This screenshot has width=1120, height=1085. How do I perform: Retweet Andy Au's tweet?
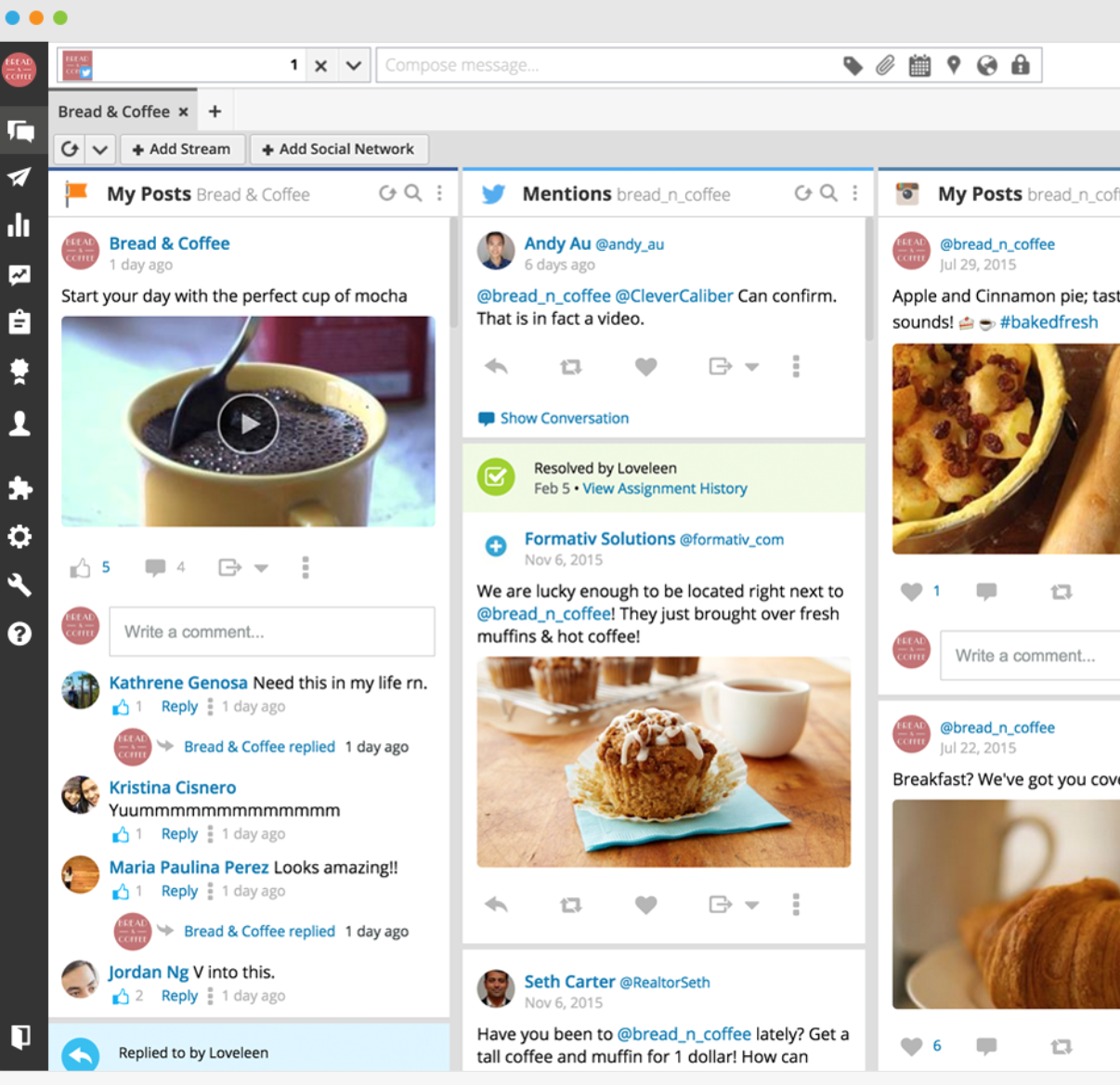tap(571, 367)
